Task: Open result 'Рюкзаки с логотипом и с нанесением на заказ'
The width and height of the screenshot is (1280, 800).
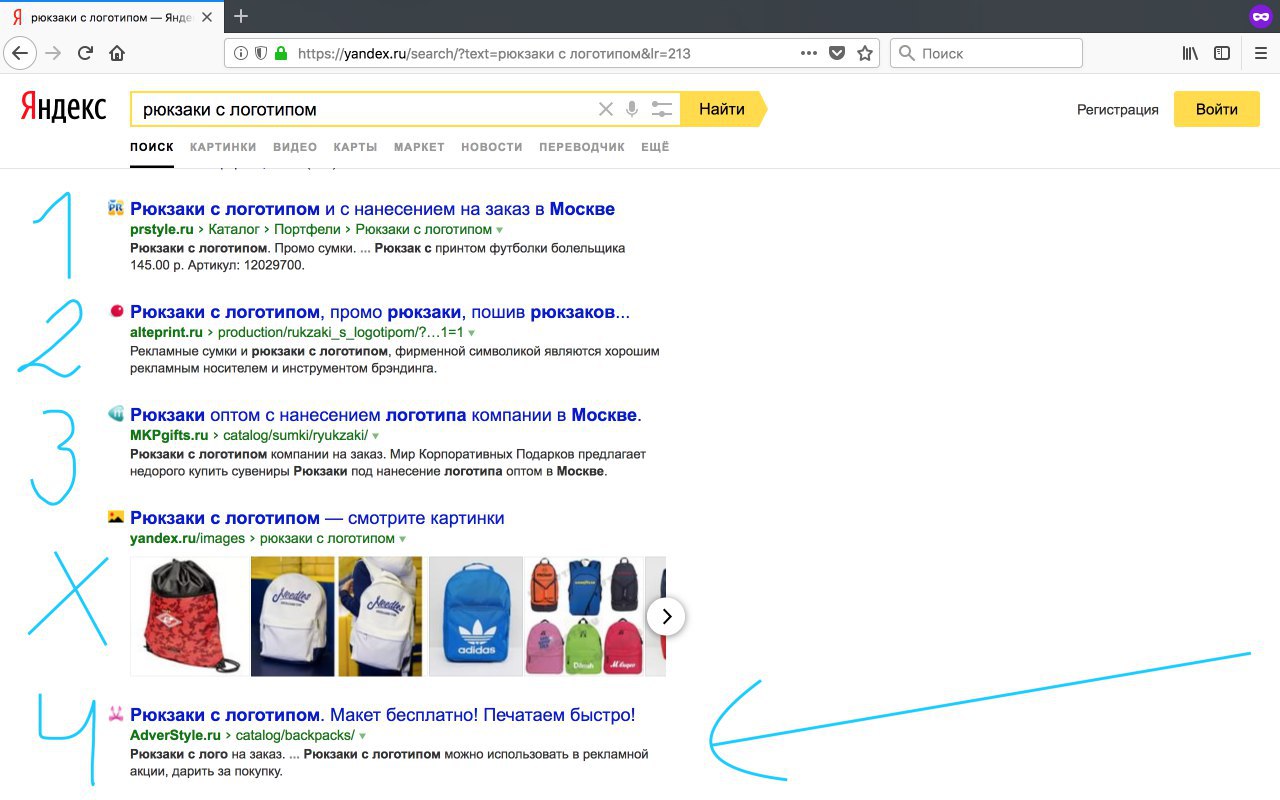Action: pyautogui.click(x=372, y=209)
